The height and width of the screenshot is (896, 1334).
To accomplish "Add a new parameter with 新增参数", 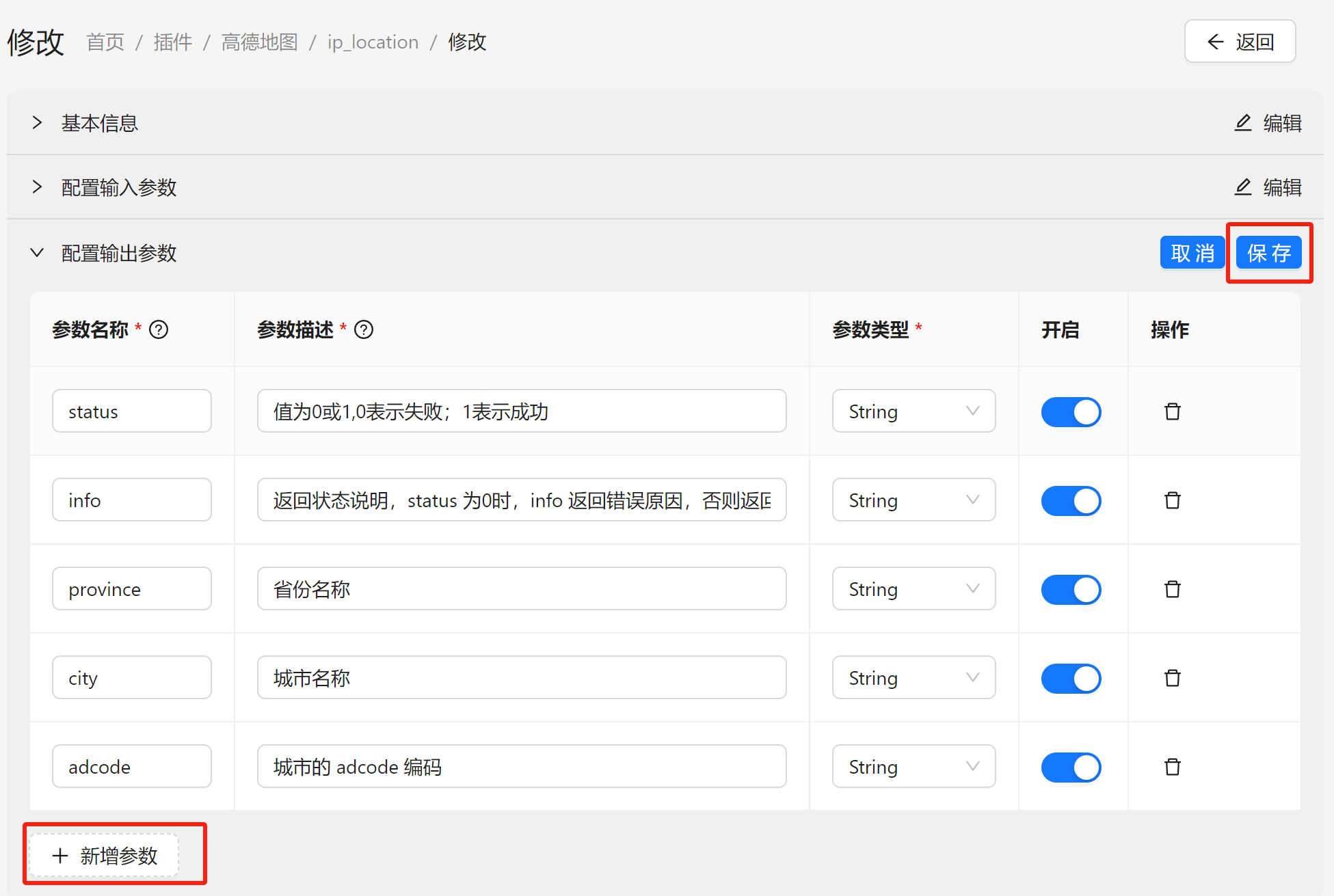I will 105,856.
